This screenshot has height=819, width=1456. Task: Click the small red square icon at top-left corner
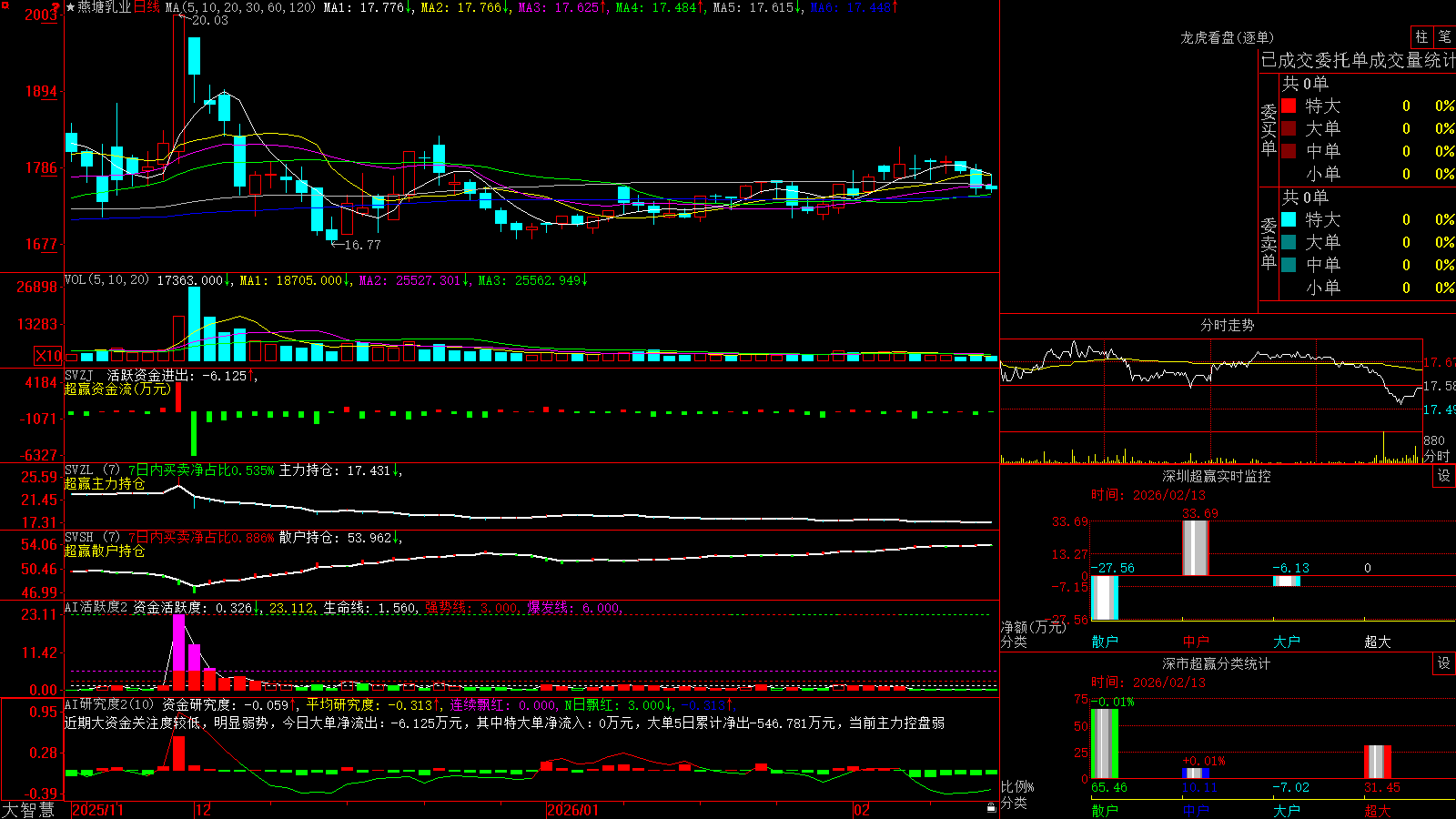coord(5,5)
